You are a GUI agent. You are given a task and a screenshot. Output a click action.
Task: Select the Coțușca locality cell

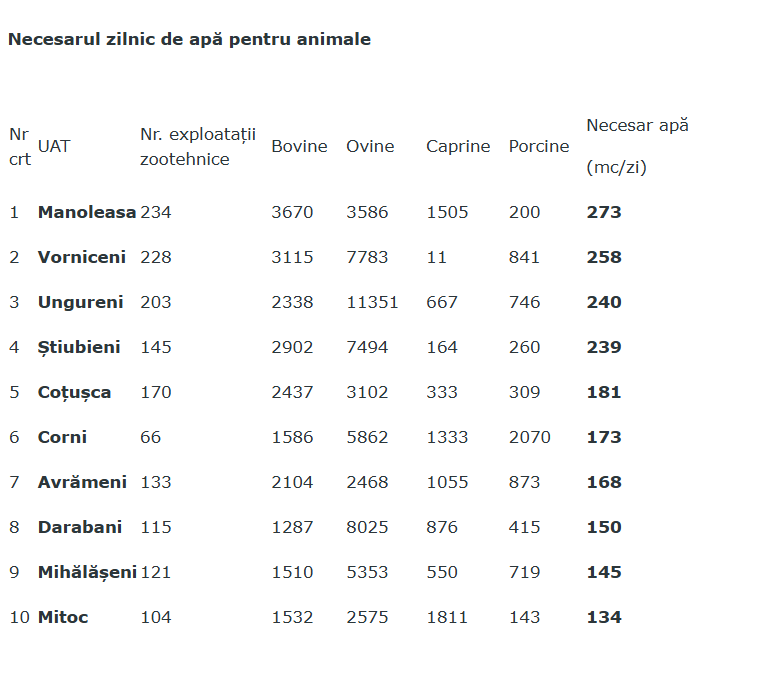pyautogui.click(x=75, y=392)
